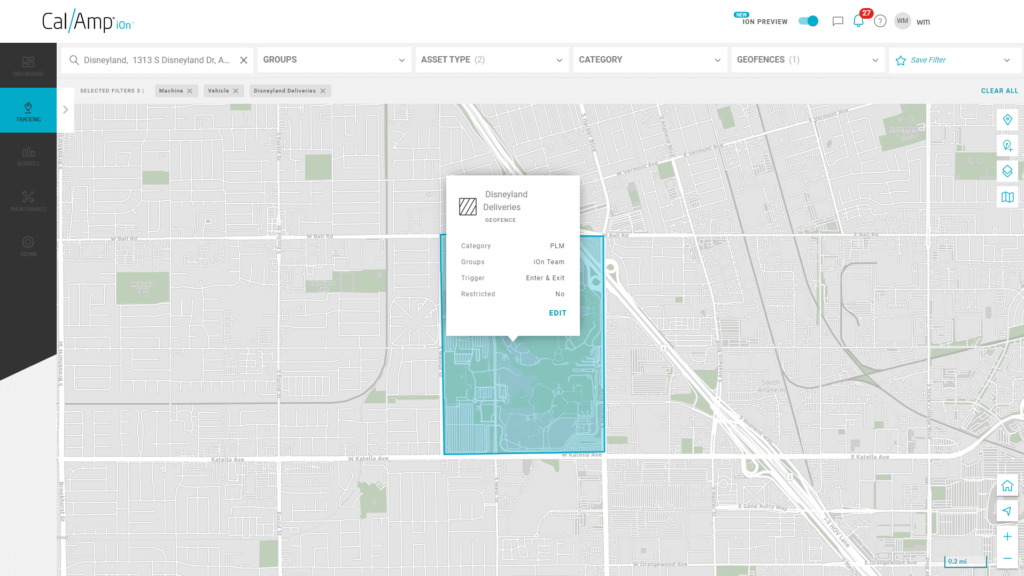Switch to the Tracking tab
Image resolution: width=1024 pixels, height=576 pixels.
coord(28,110)
